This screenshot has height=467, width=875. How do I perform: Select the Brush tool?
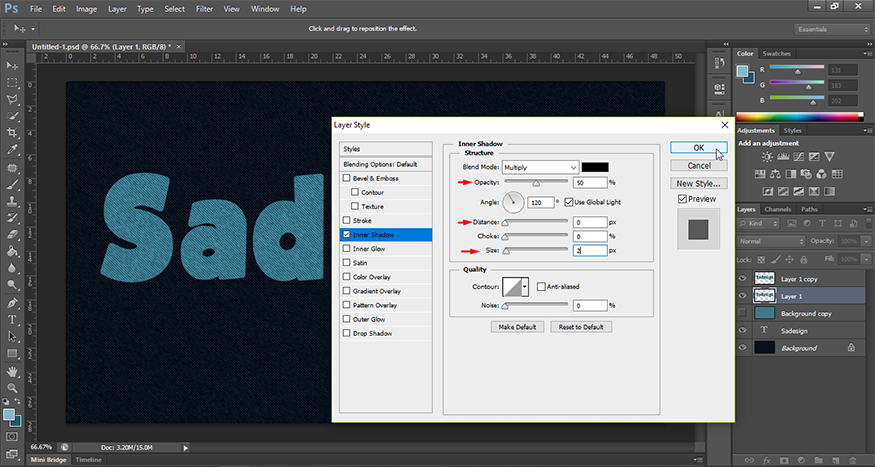click(x=12, y=184)
